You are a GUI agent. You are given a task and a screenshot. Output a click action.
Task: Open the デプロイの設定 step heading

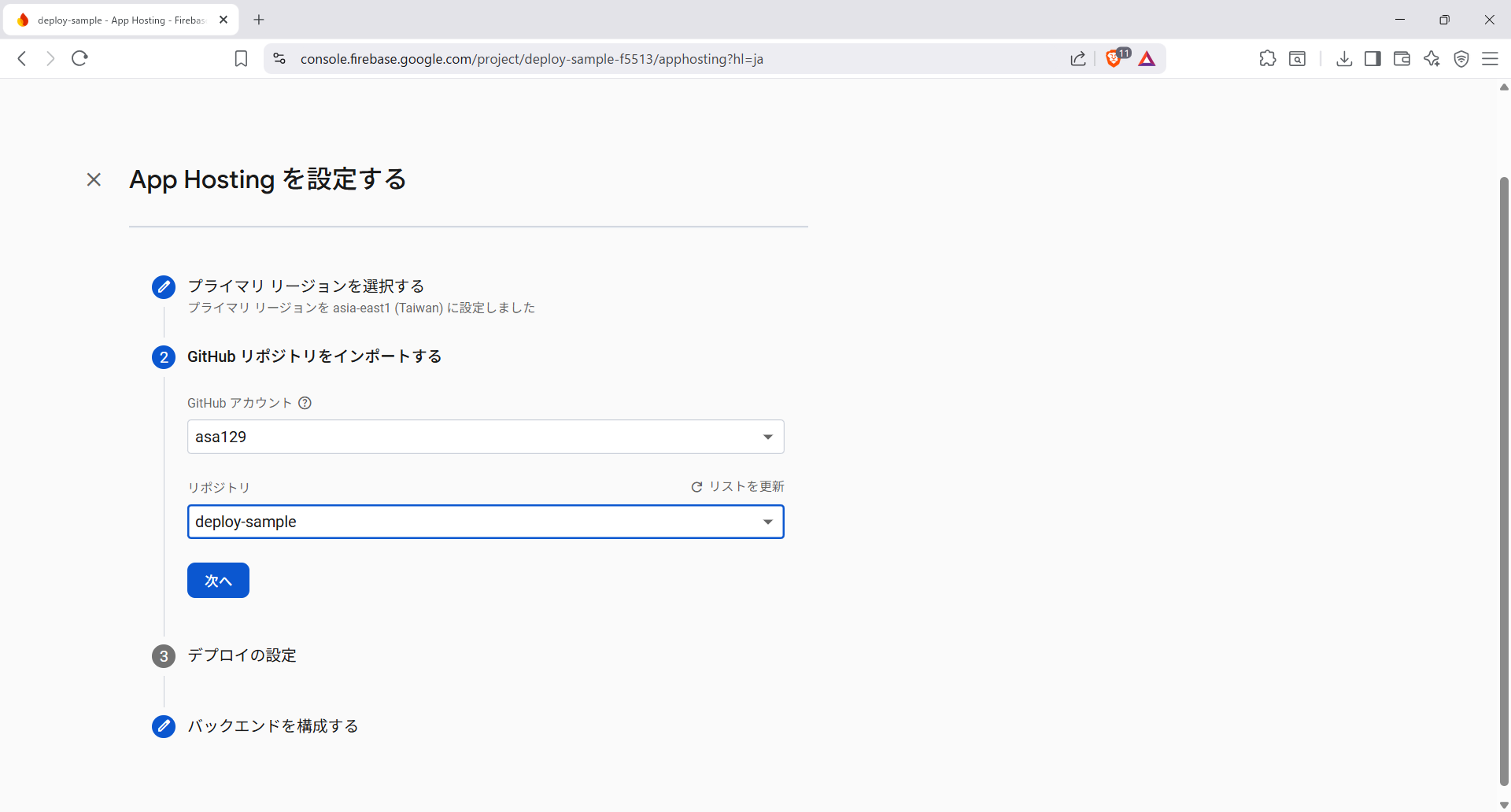[x=242, y=655]
